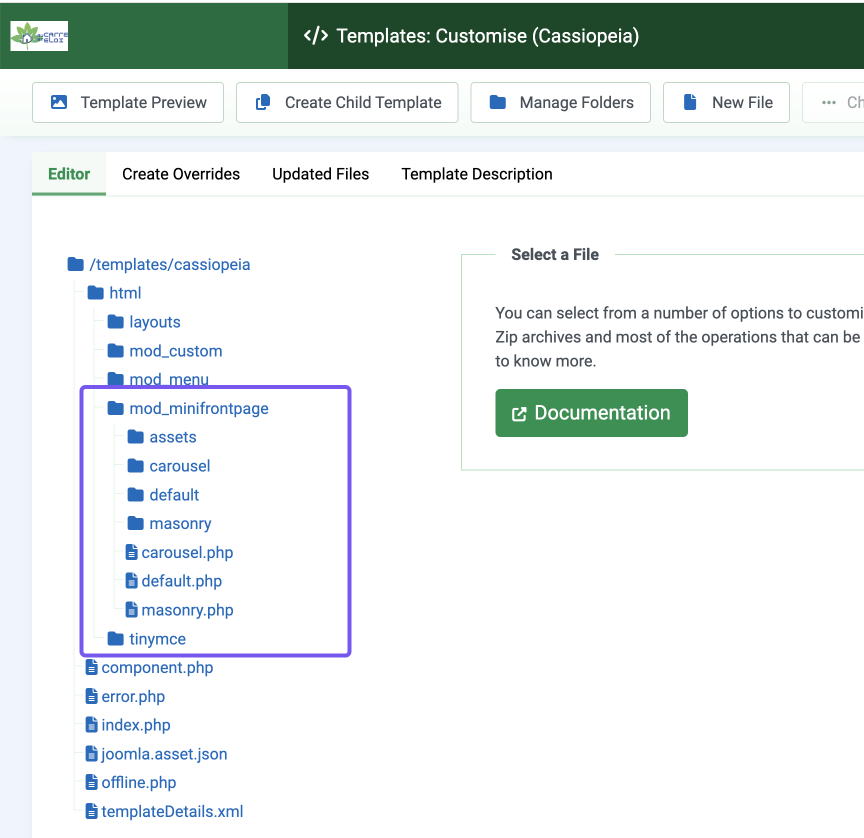Click the New File document icon
The height and width of the screenshot is (838, 864).
tap(690, 102)
